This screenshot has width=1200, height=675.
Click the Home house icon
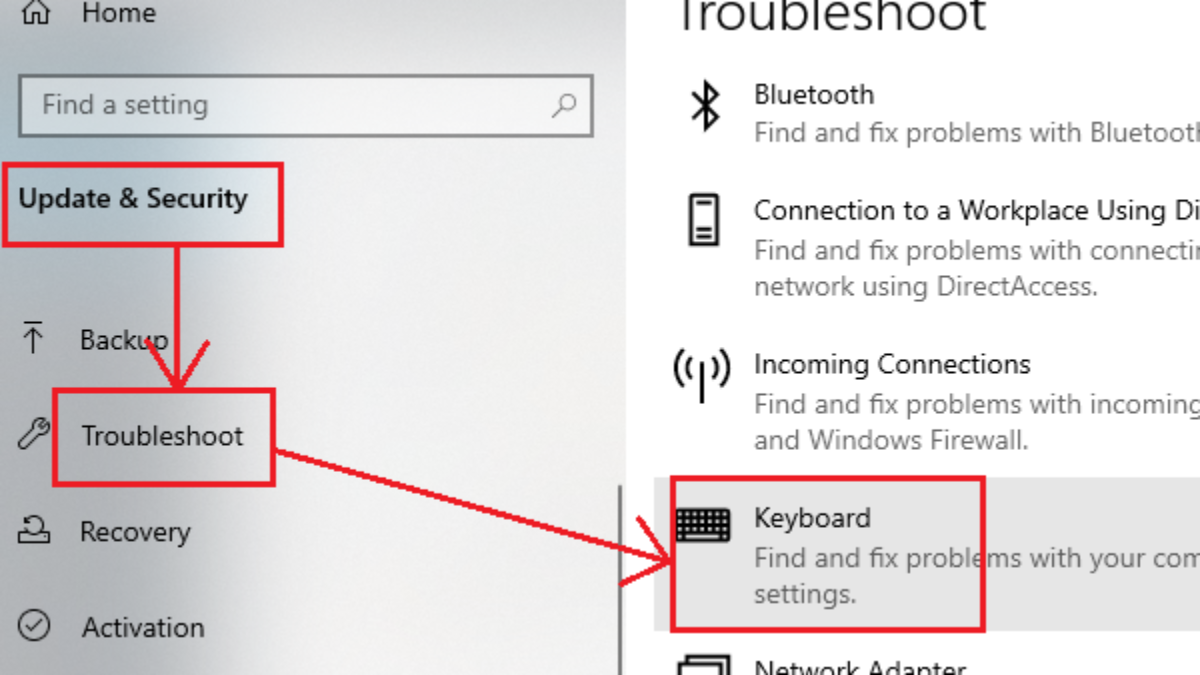tap(35, 14)
